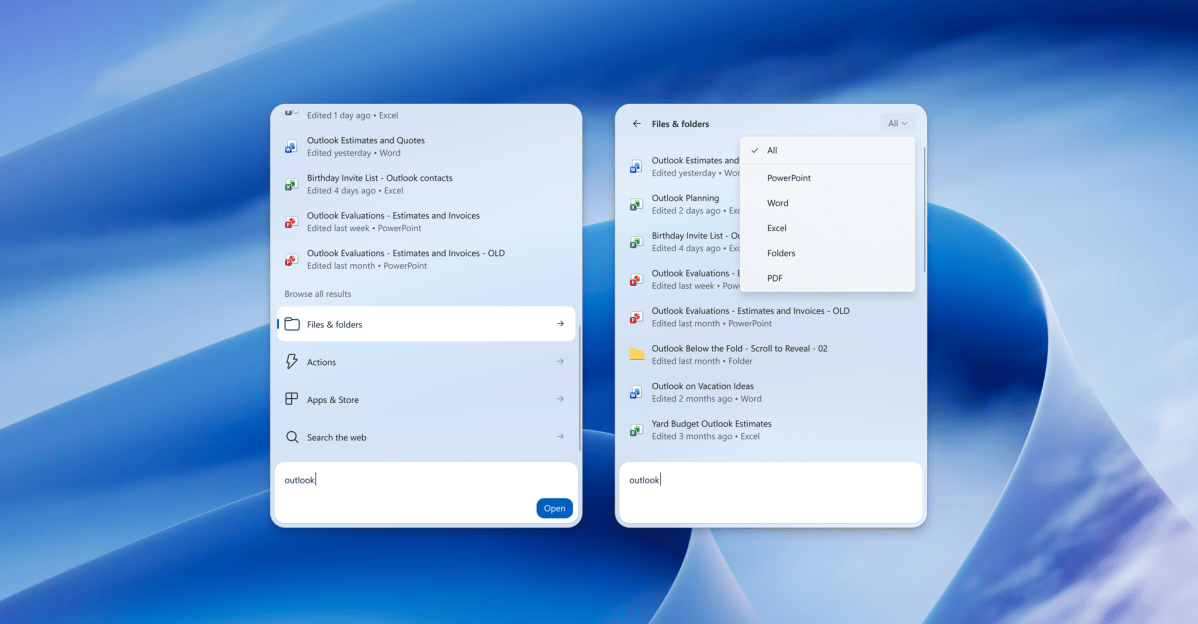Click PowerPoint icon of 'Edited last week' result in left panel
This screenshot has width=1198, height=624.
291,221
